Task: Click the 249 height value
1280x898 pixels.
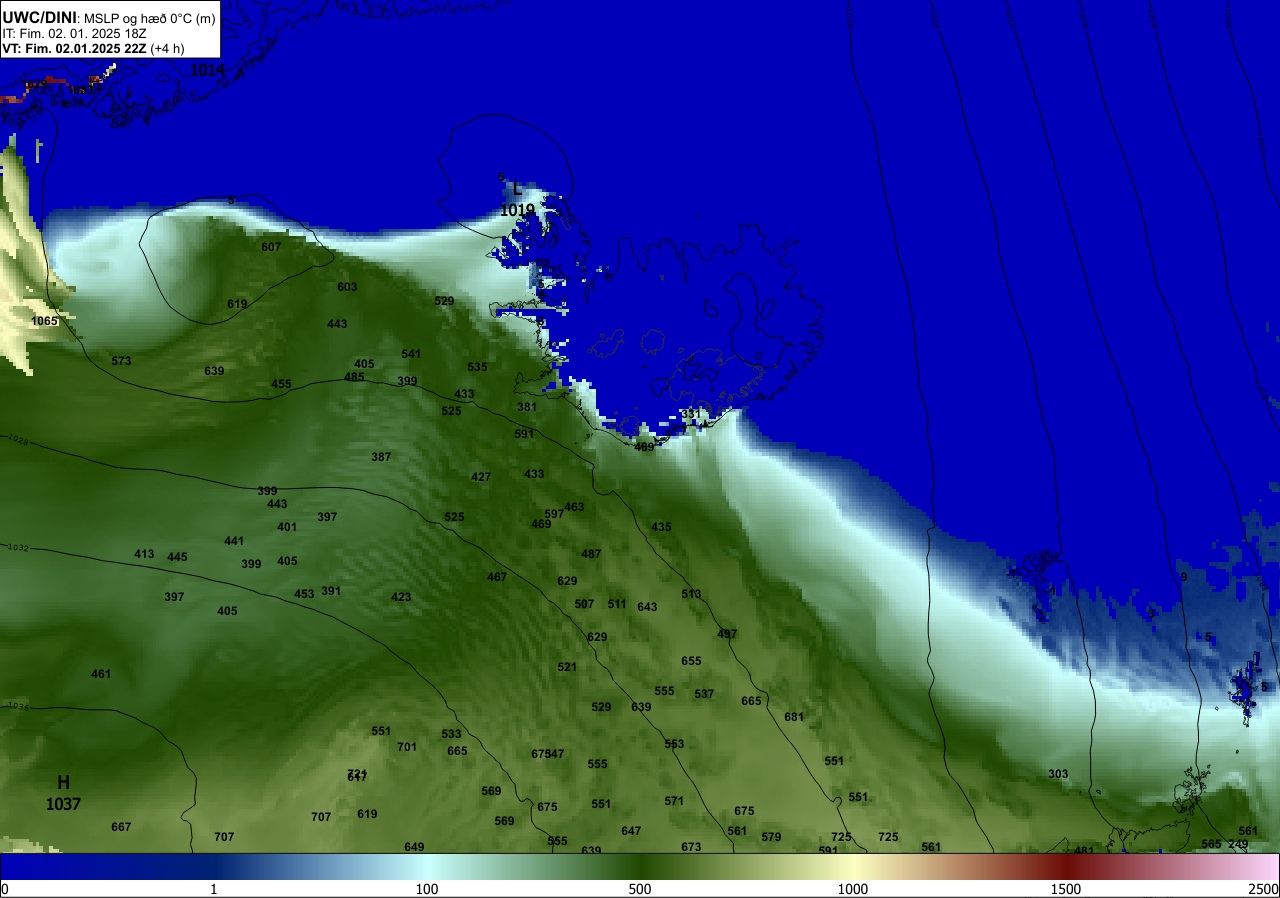Action: tap(1238, 844)
